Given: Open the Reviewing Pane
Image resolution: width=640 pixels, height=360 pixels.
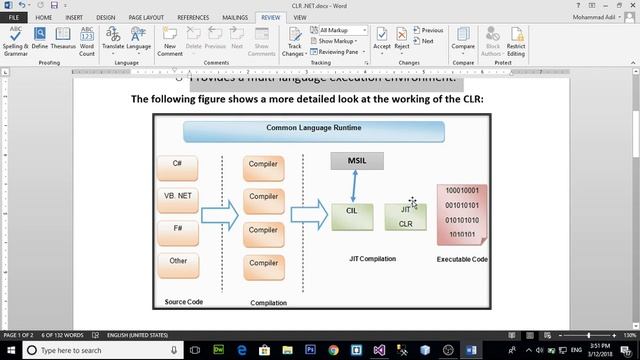Looking at the screenshot, I should (335, 52).
